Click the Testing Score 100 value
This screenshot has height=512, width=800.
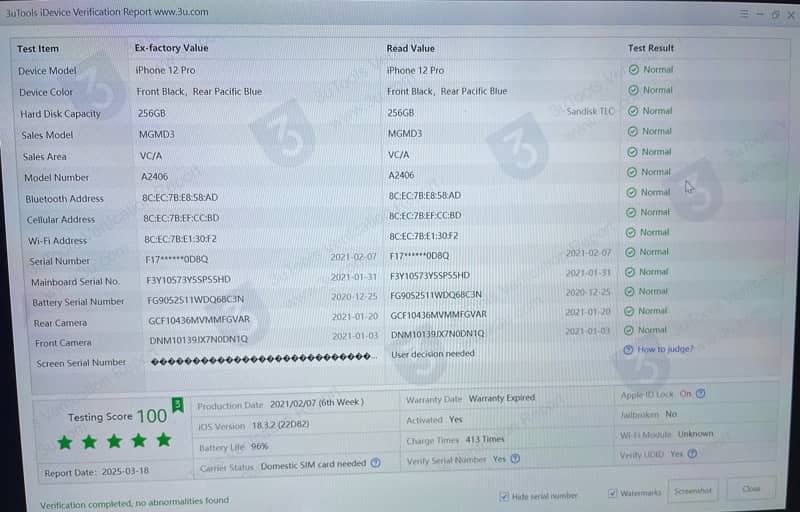[152, 416]
